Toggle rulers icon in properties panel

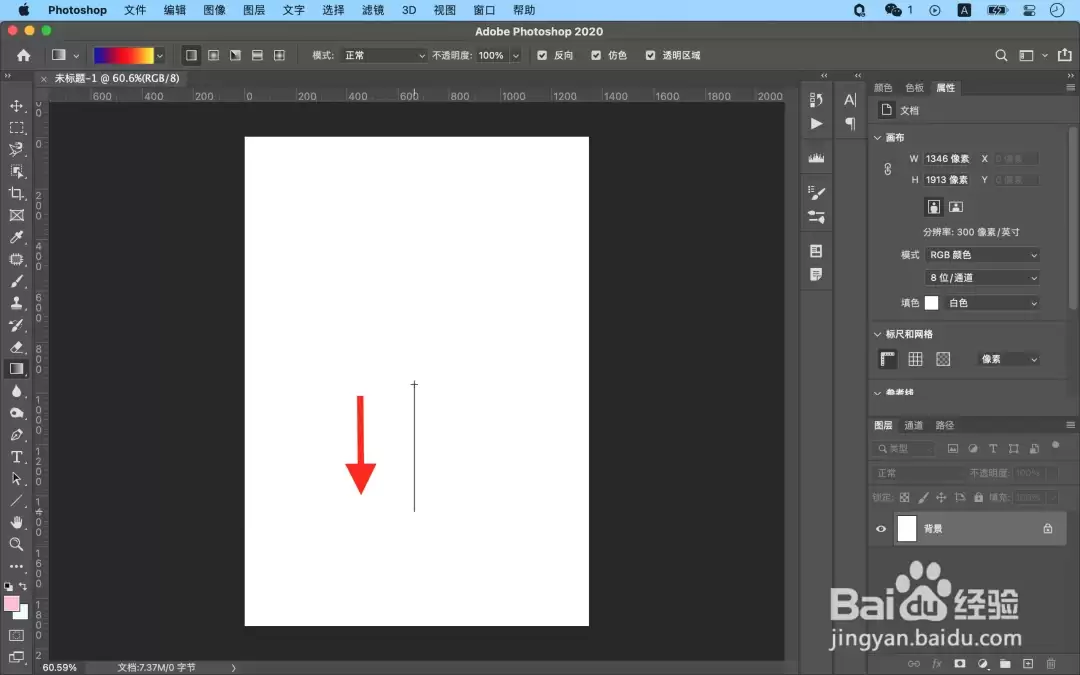pos(888,359)
